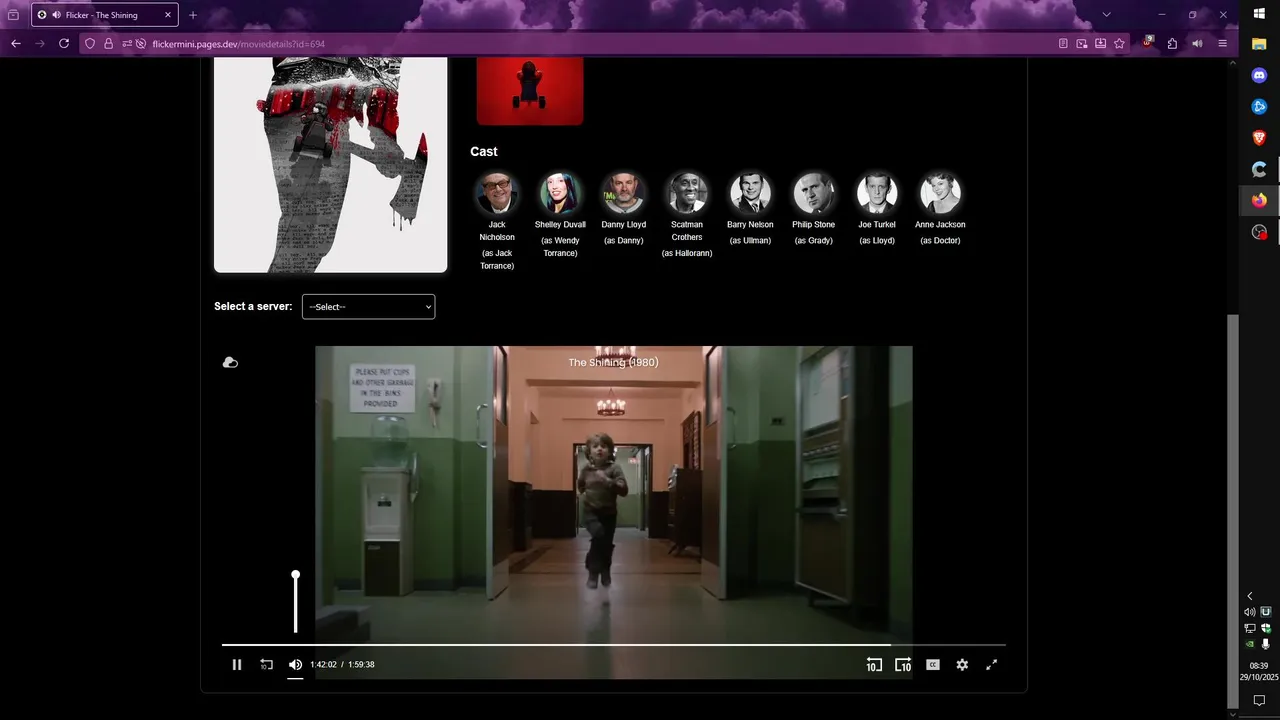
Task: Mute the player volume speaker icon
Action: point(295,665)
